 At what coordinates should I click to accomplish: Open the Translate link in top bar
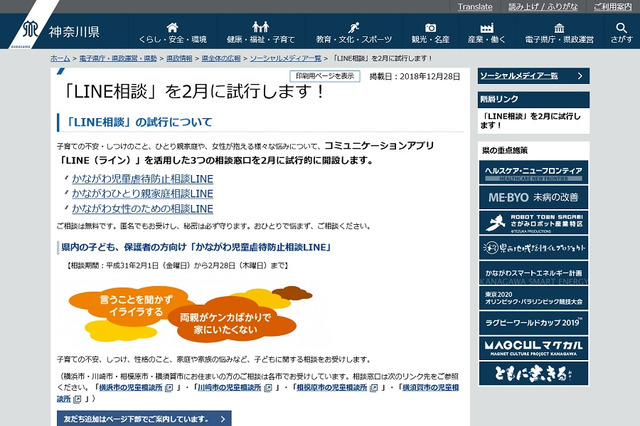pyautogui.click(x=475, y=7)
